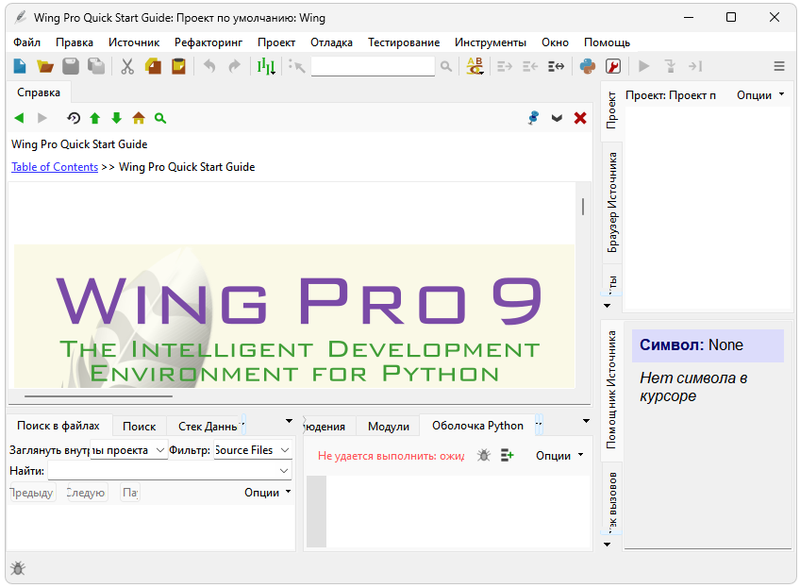This screenshot has width=800, height=588.
Task: Click the Open File folder icon
Action: click(45, 66)
